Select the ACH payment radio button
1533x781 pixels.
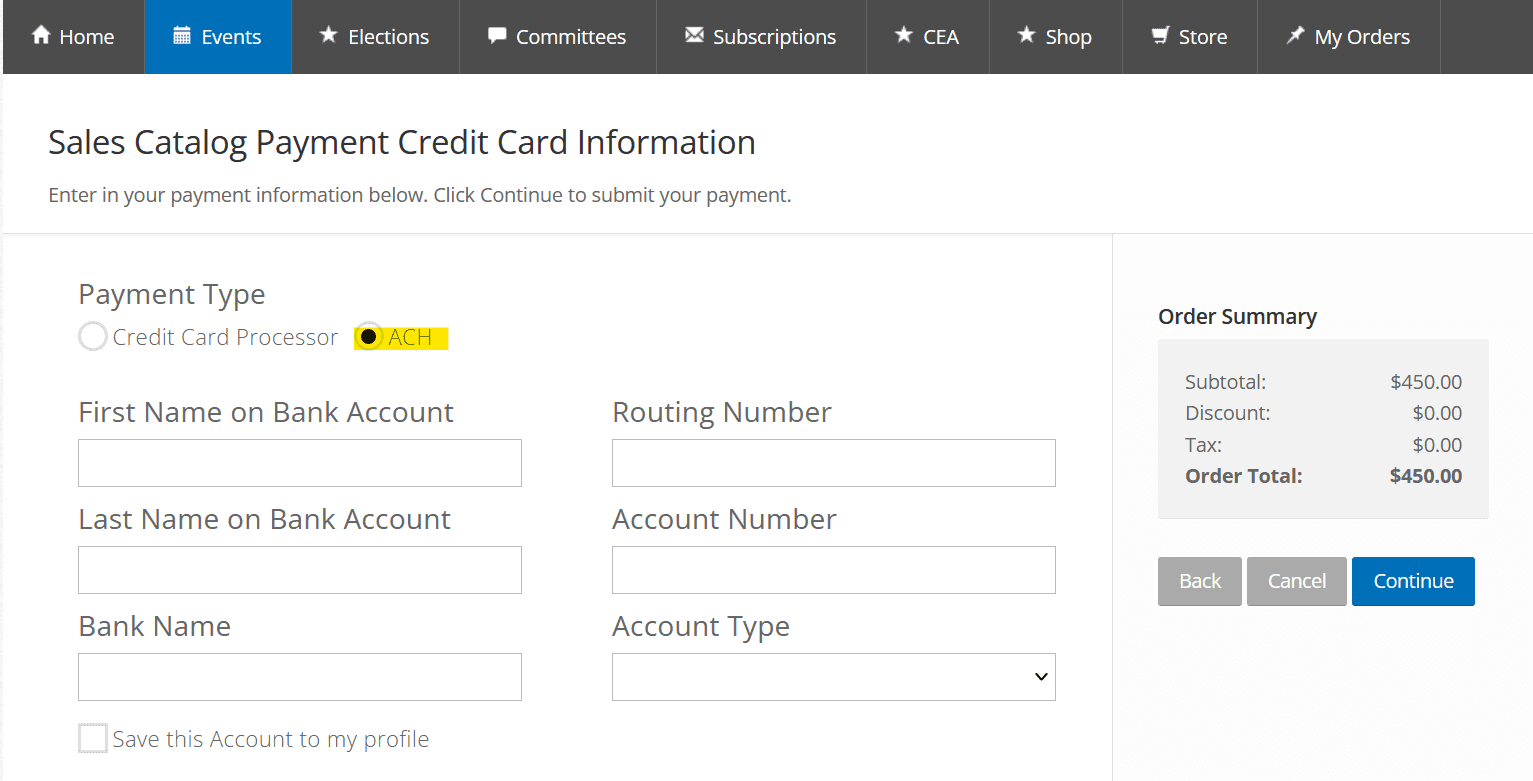tap(369, 337)
